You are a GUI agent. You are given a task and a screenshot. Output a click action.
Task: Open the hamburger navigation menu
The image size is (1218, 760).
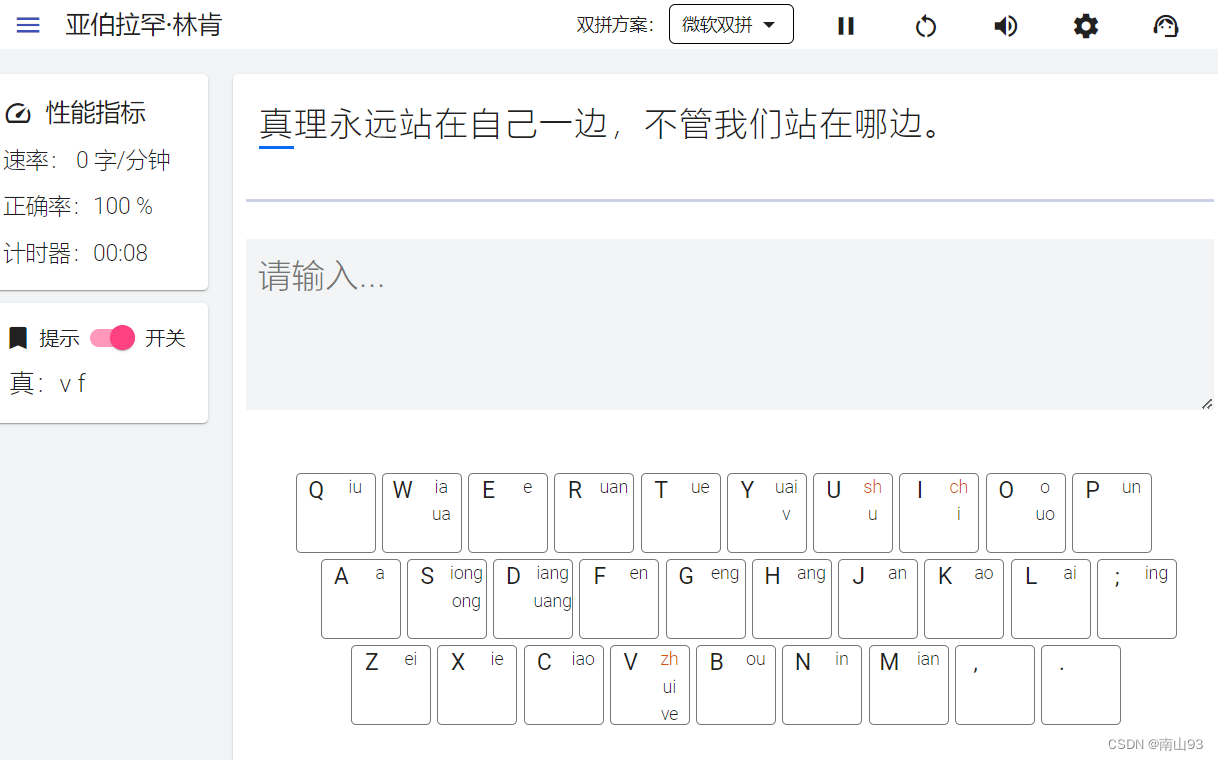pos(28,25)
